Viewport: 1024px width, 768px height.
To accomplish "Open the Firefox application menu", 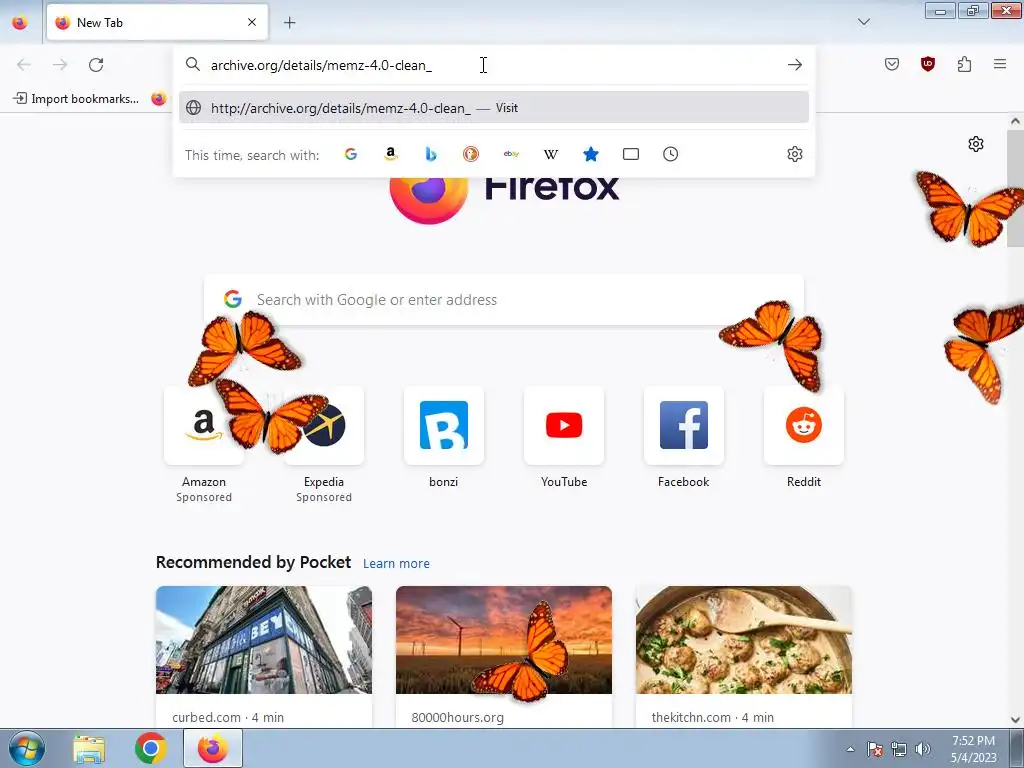I will pos(1000,64).
